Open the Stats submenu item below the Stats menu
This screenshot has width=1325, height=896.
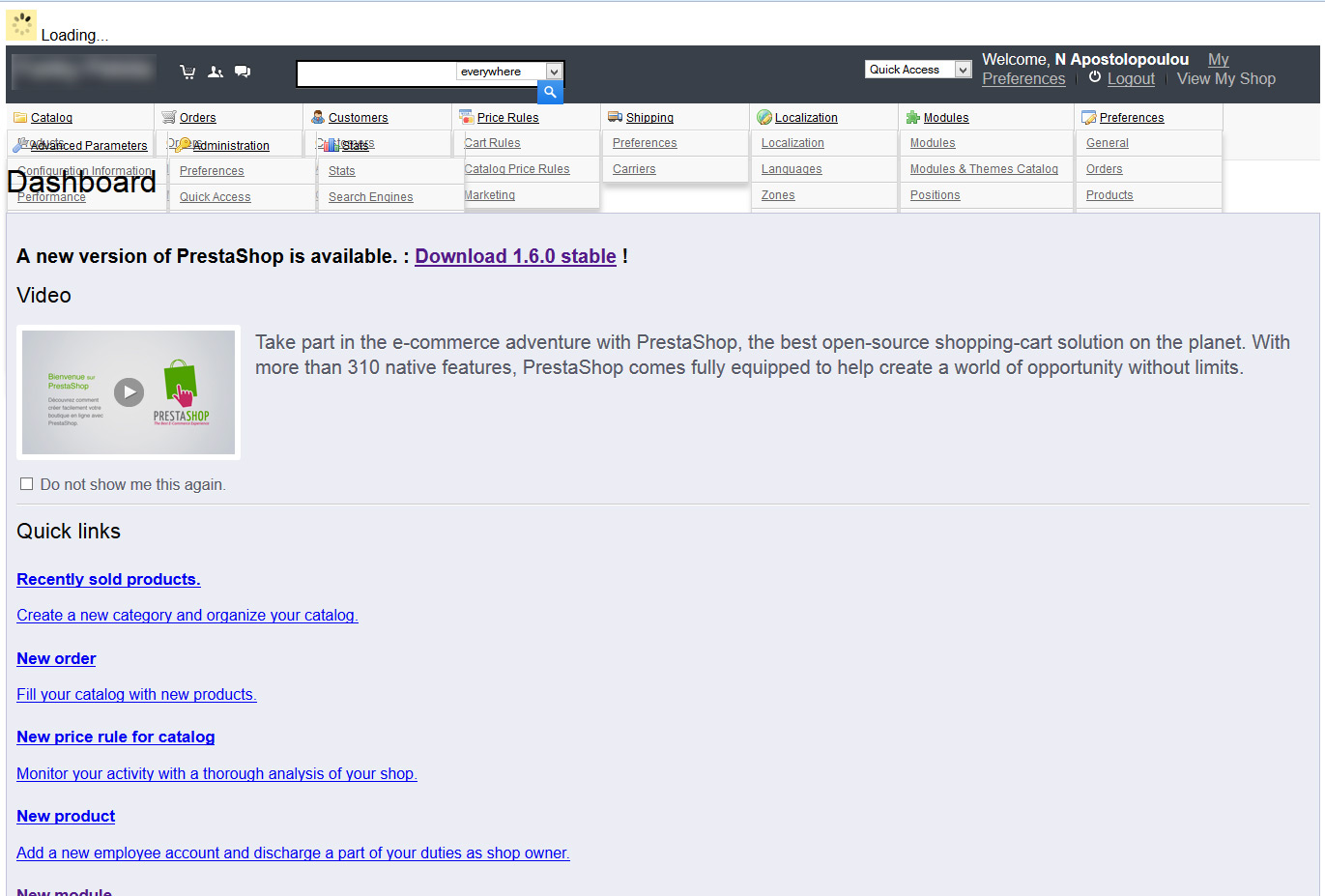(x=342, y=171)
